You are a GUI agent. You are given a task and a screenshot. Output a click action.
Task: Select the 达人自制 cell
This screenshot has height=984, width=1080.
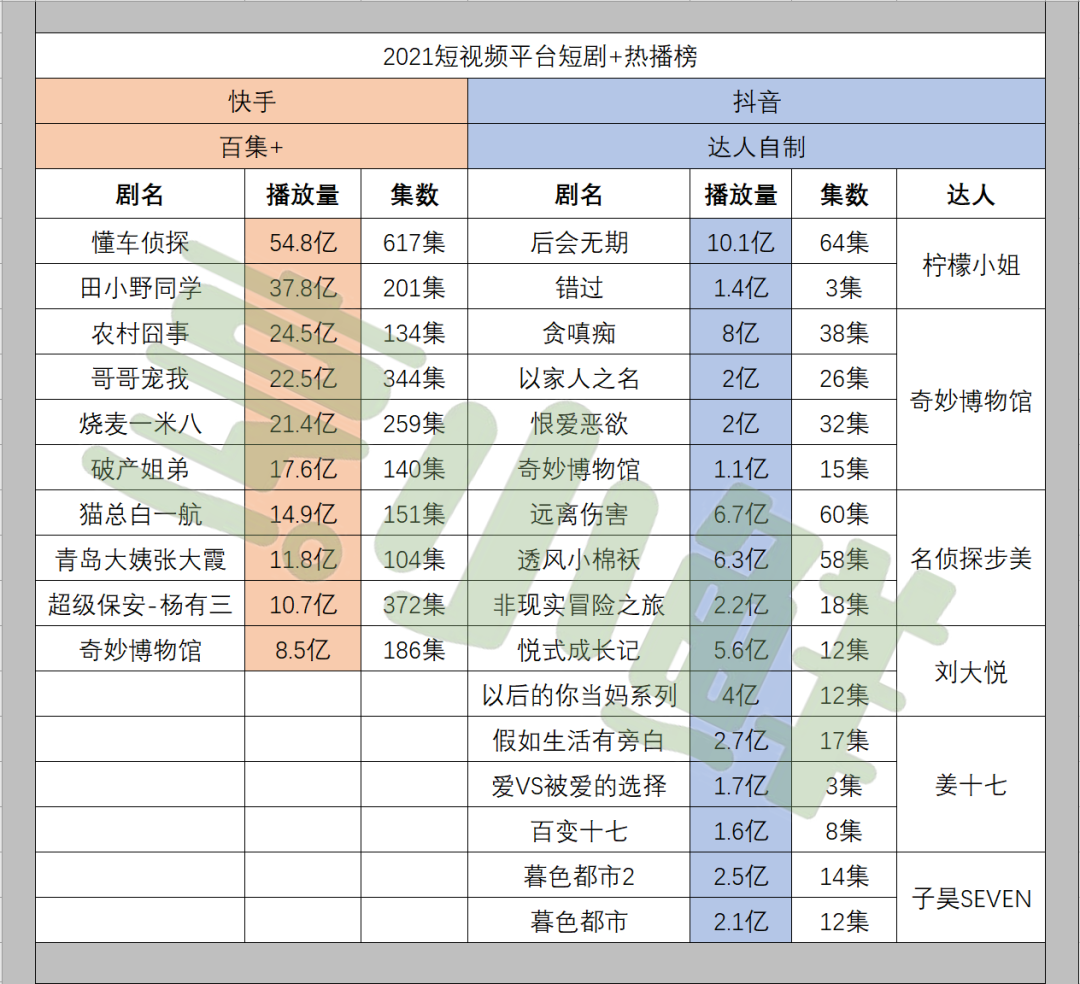pyautogui.click(x=756, y=147)
